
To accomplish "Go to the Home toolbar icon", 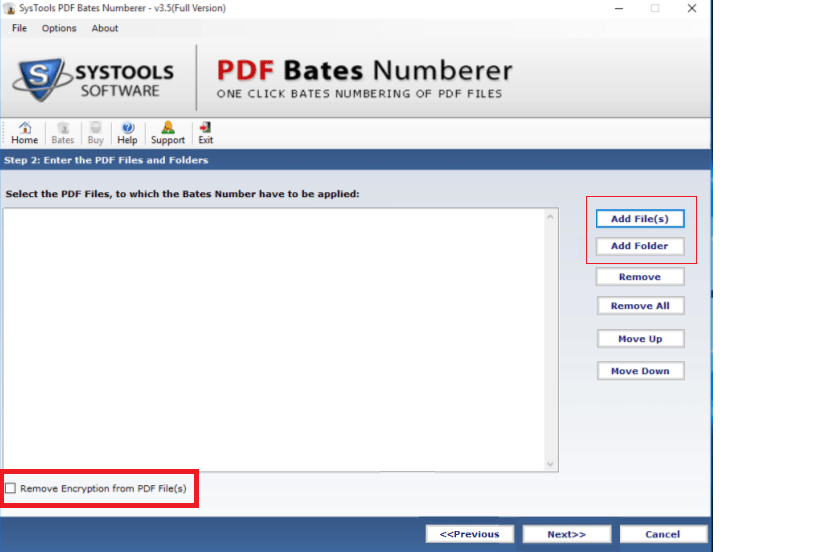I will click(25, 133).
